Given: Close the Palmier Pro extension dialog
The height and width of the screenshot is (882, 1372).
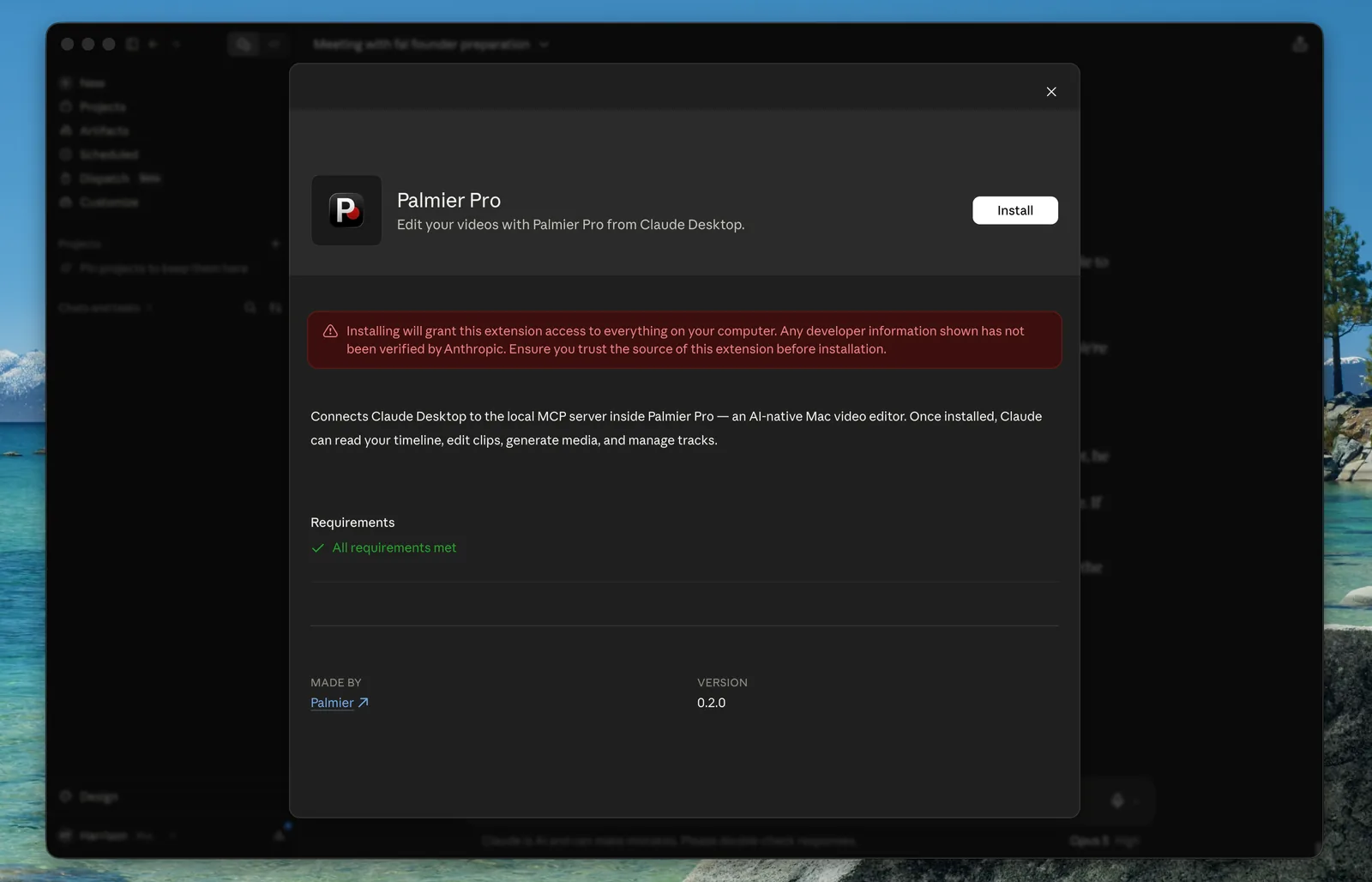Looking at the screenshot, I should click(x=1051, y=92).
